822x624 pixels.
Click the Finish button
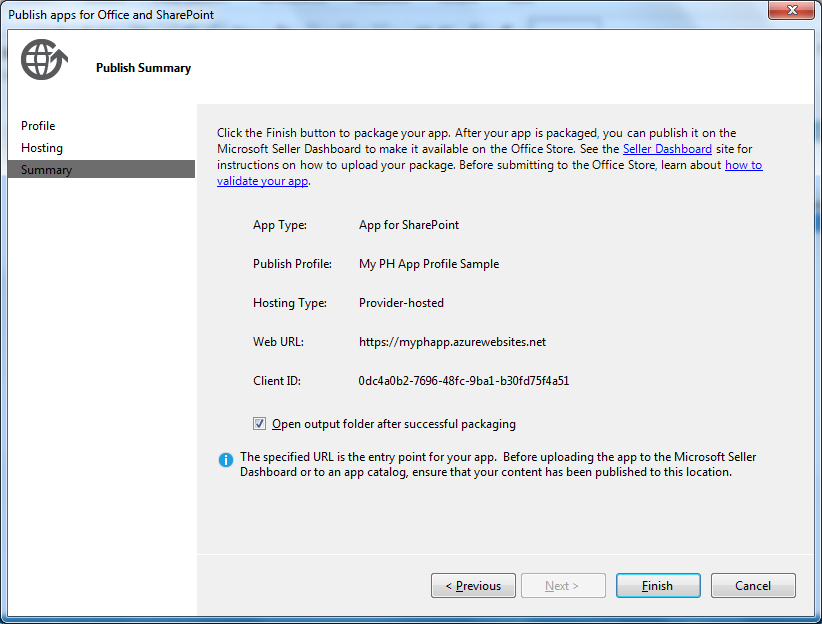(x=658, y=585)
